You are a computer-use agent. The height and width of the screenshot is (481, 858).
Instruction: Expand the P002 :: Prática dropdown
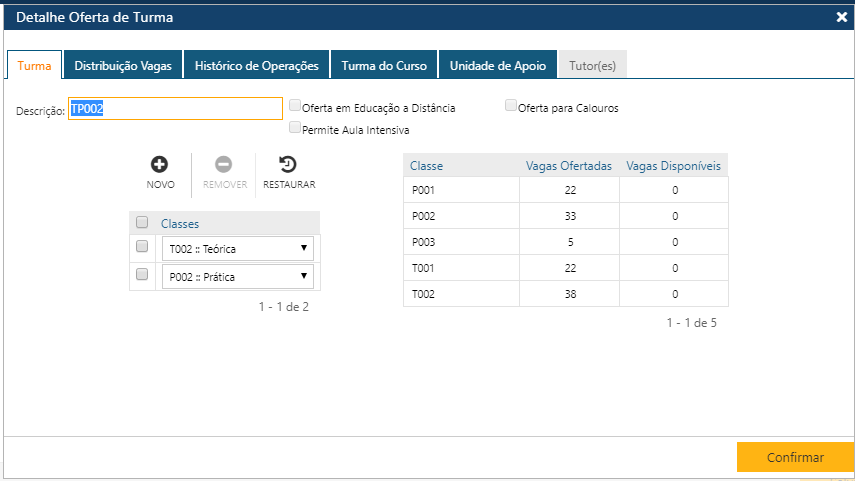[x=238, y=276]
